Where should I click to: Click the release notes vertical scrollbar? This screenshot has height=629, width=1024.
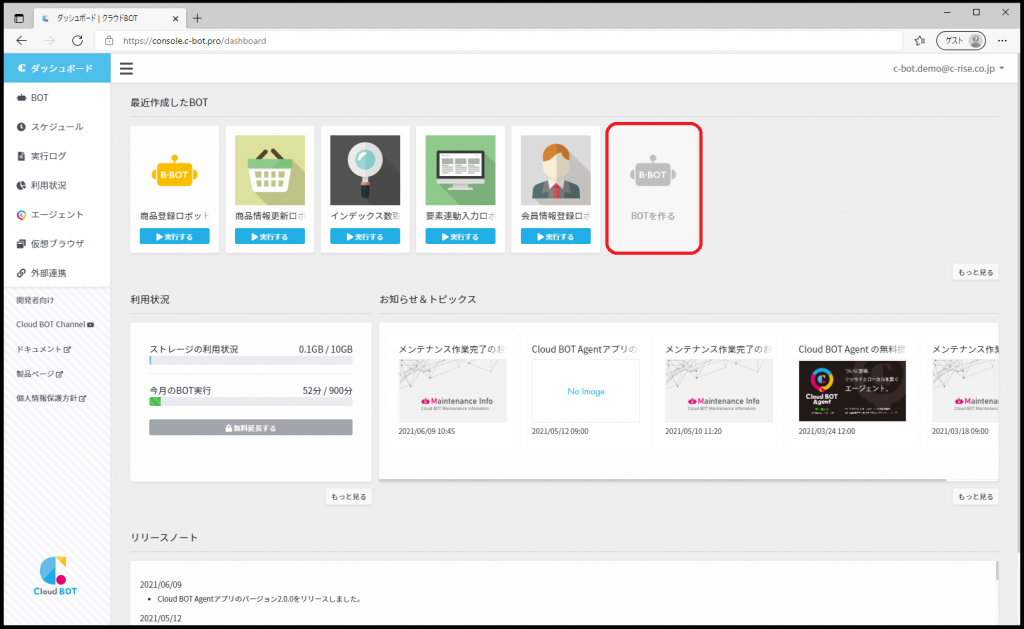coord(997,570)
